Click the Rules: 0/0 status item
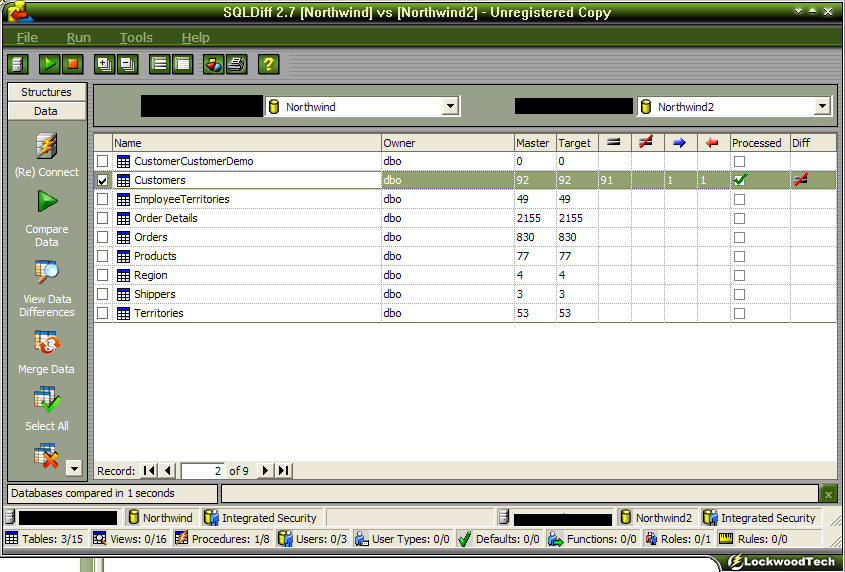The image size is (845, 572). [x=753, y=539]
